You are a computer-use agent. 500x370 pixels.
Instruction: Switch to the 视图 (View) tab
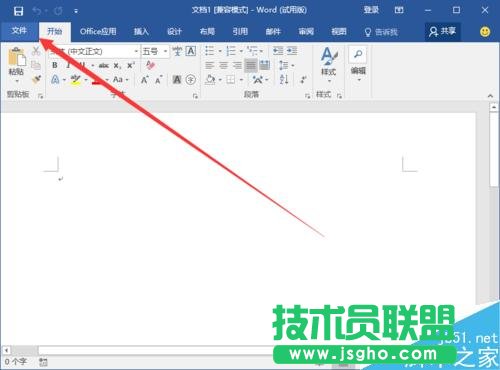pos(339,32)
